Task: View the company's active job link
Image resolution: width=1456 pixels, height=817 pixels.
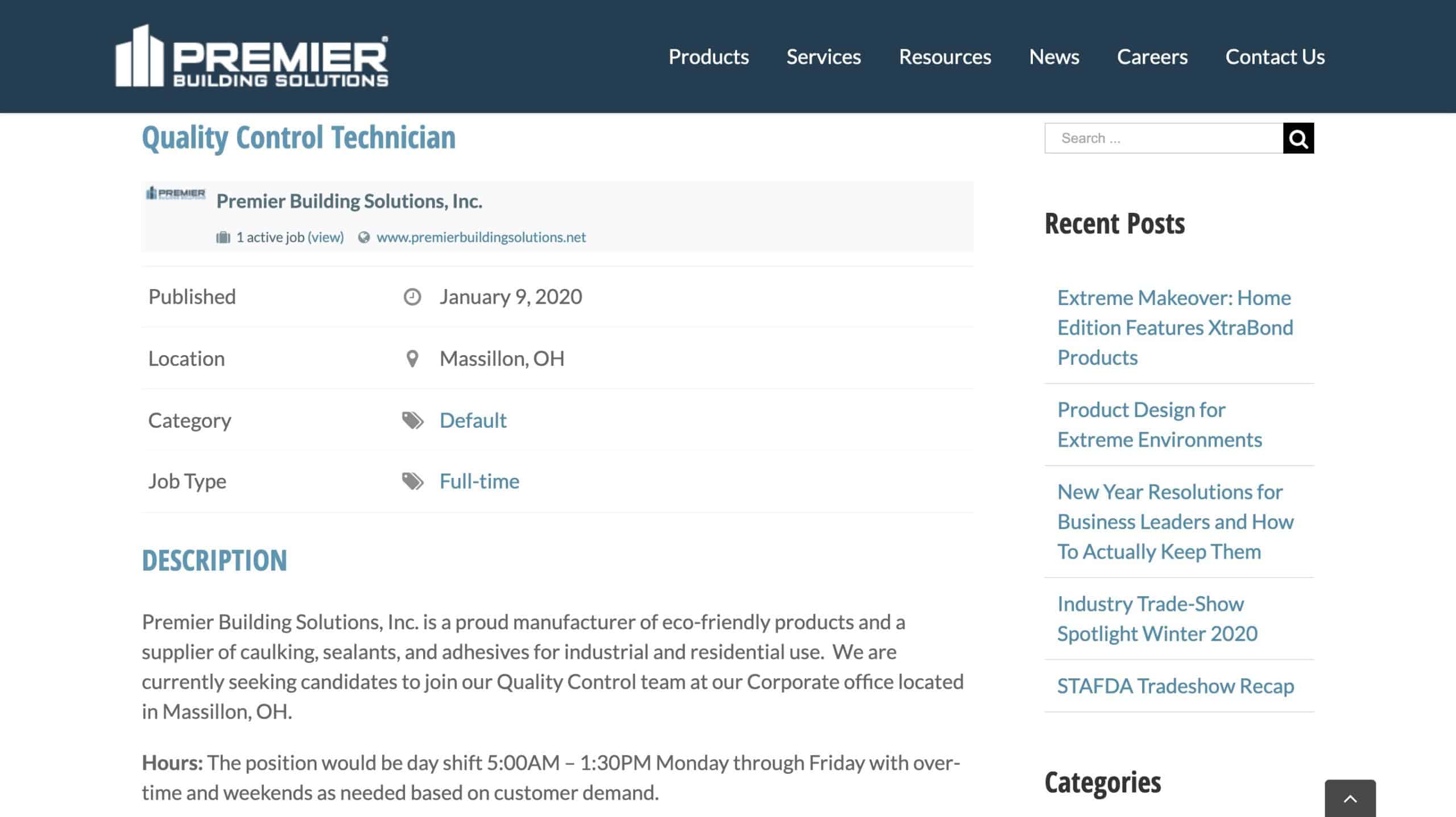Action: click(x=325, y=237)
